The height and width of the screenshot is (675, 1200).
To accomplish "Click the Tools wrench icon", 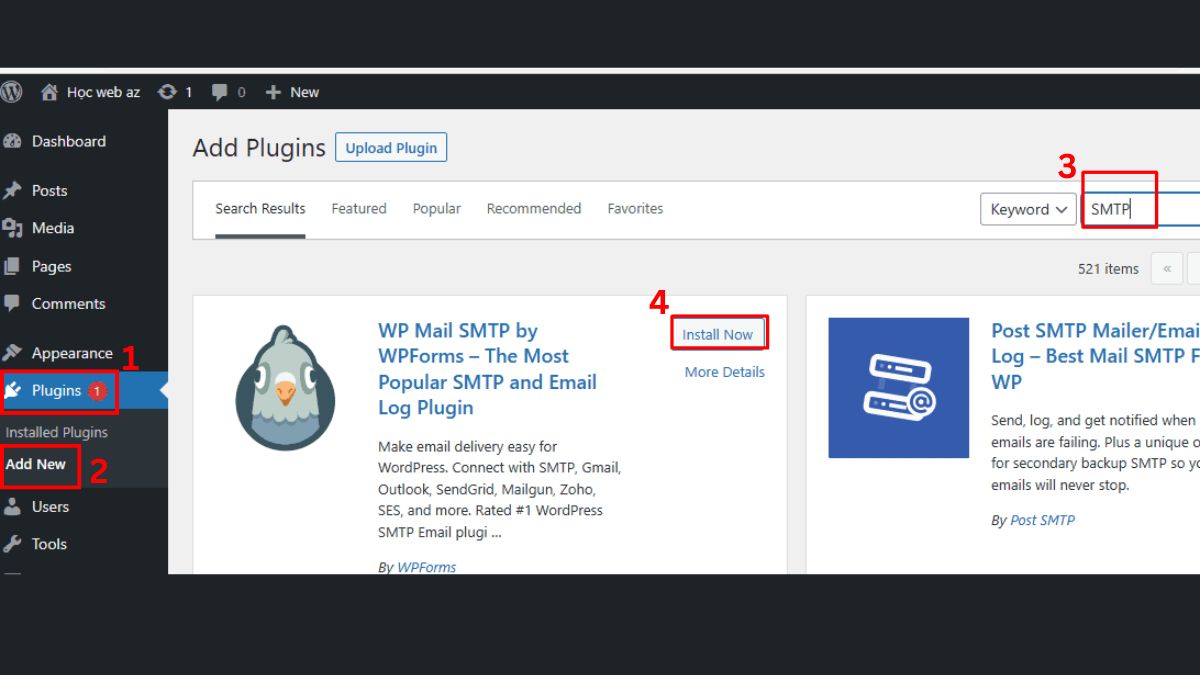I will 14,544.
